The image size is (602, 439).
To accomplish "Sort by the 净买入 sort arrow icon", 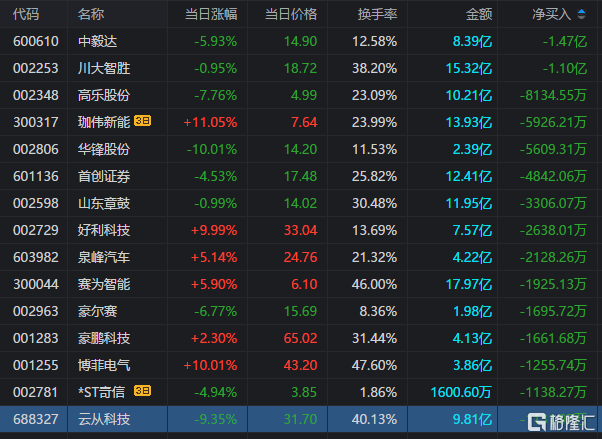I will click(582, 14).
